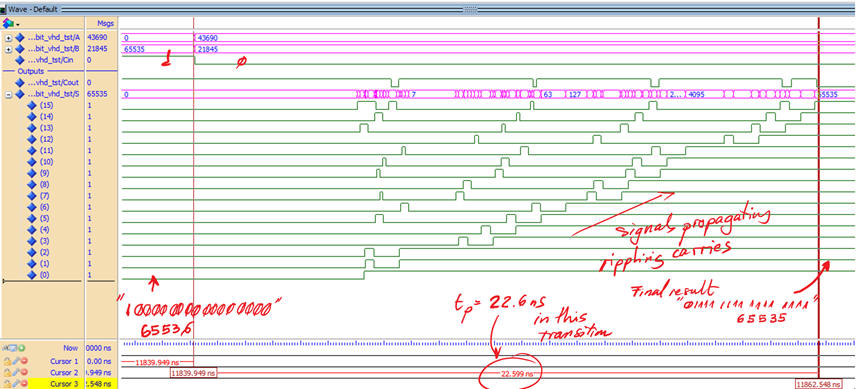857x389 pixels.
Task: Select the Cursor 3 label row
Action: pos(59,384)
